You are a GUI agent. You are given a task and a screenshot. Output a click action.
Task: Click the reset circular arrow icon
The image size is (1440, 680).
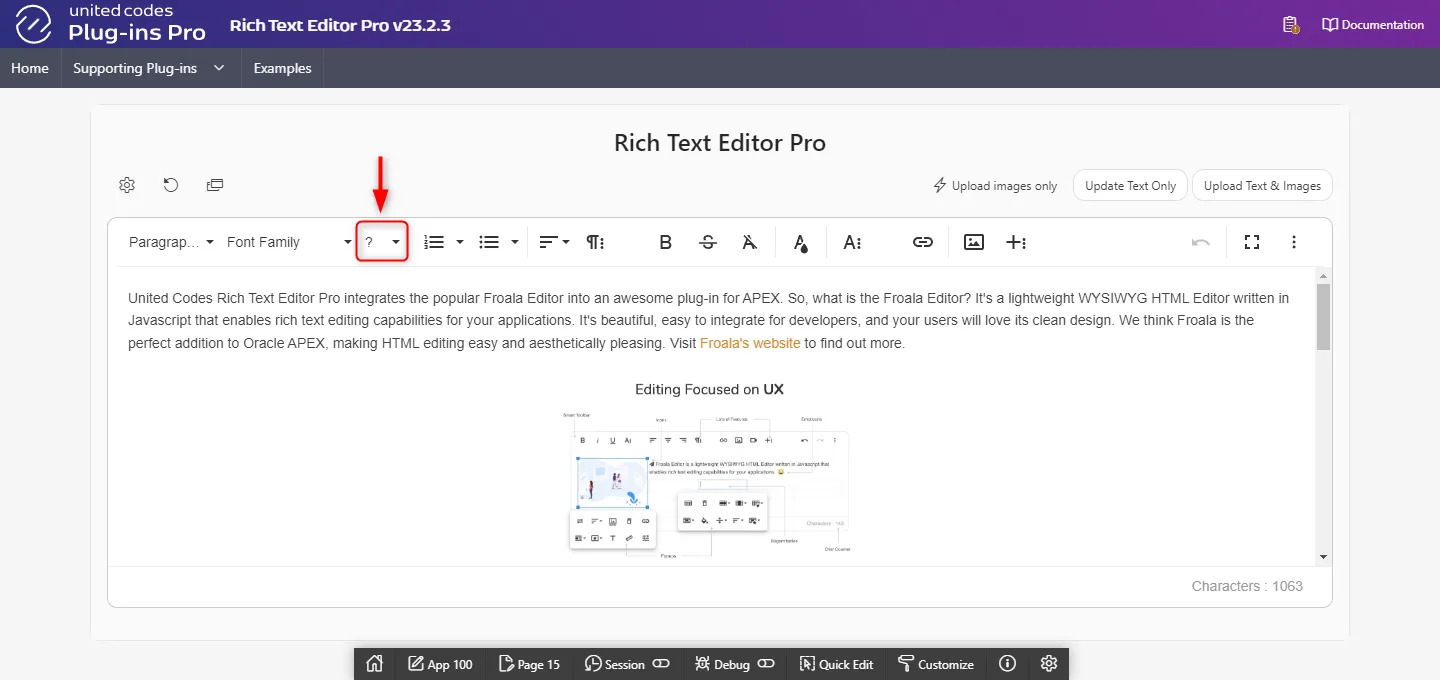pos(171,185)
